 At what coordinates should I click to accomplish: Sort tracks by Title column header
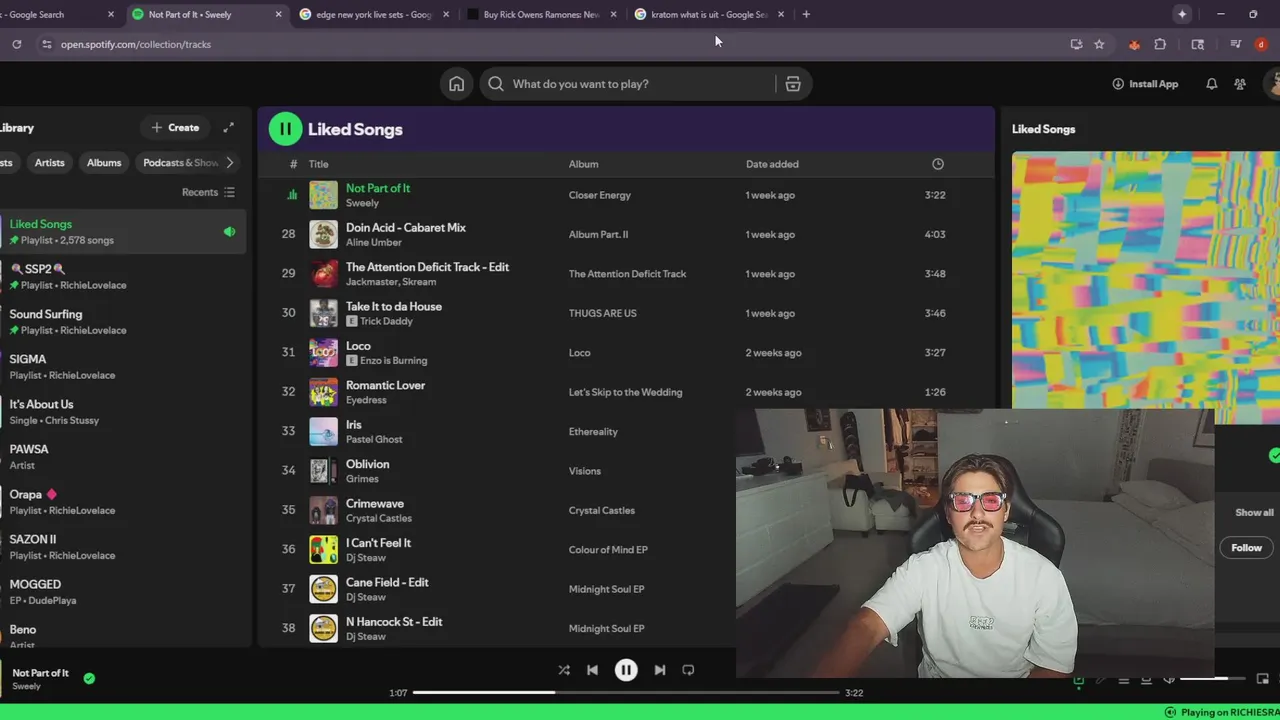tap(319, 164)
